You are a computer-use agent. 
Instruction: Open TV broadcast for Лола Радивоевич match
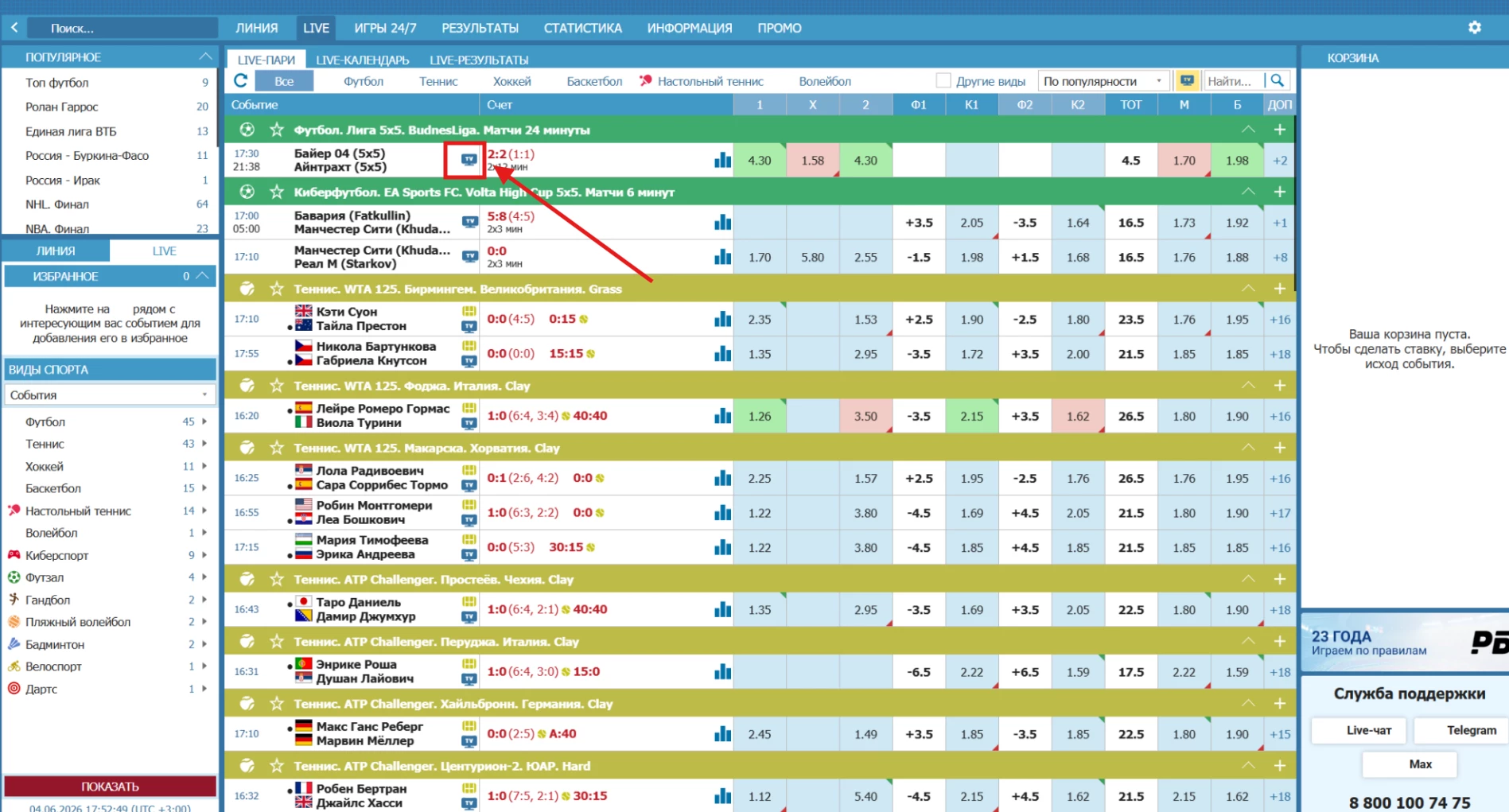469,485
